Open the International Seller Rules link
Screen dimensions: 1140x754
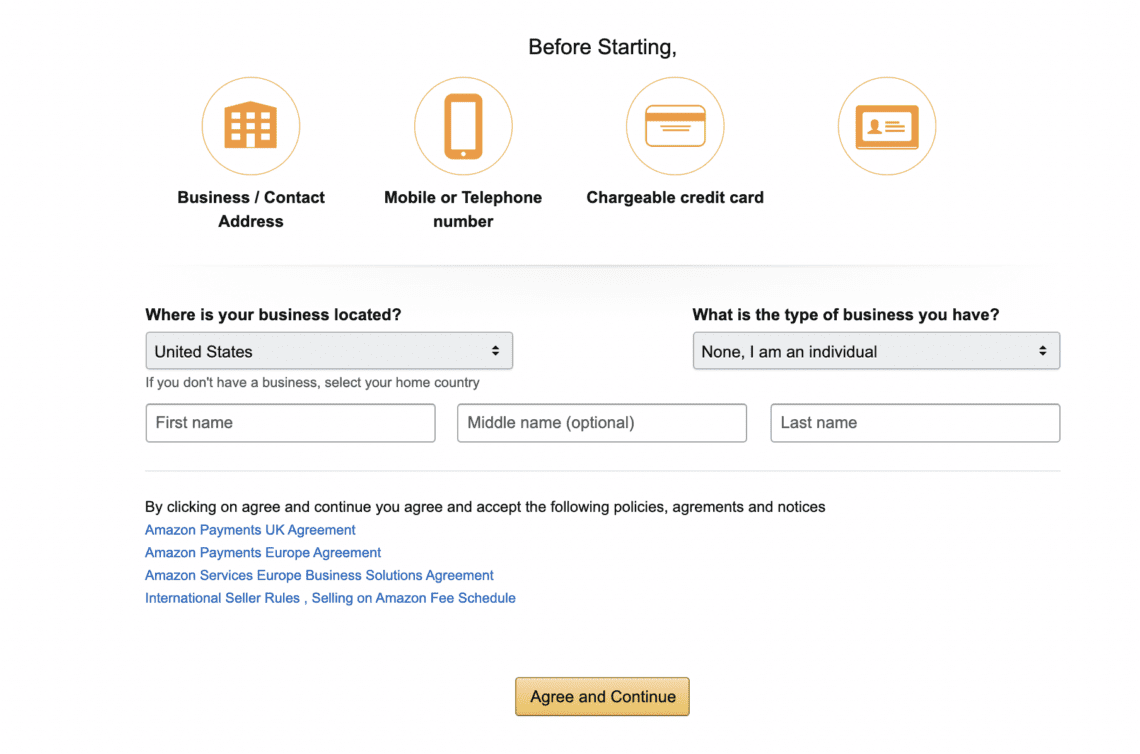click(x=222, y=597)
